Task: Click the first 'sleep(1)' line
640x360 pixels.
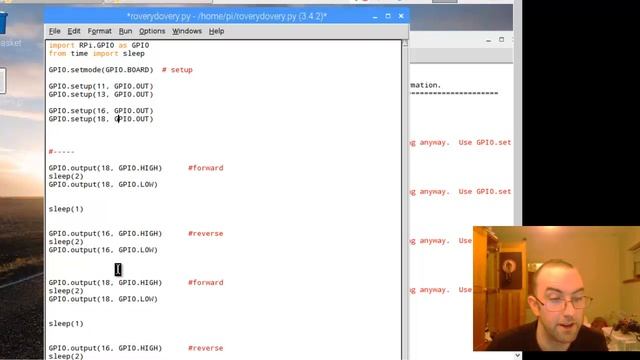Action: tap(66, 209)
